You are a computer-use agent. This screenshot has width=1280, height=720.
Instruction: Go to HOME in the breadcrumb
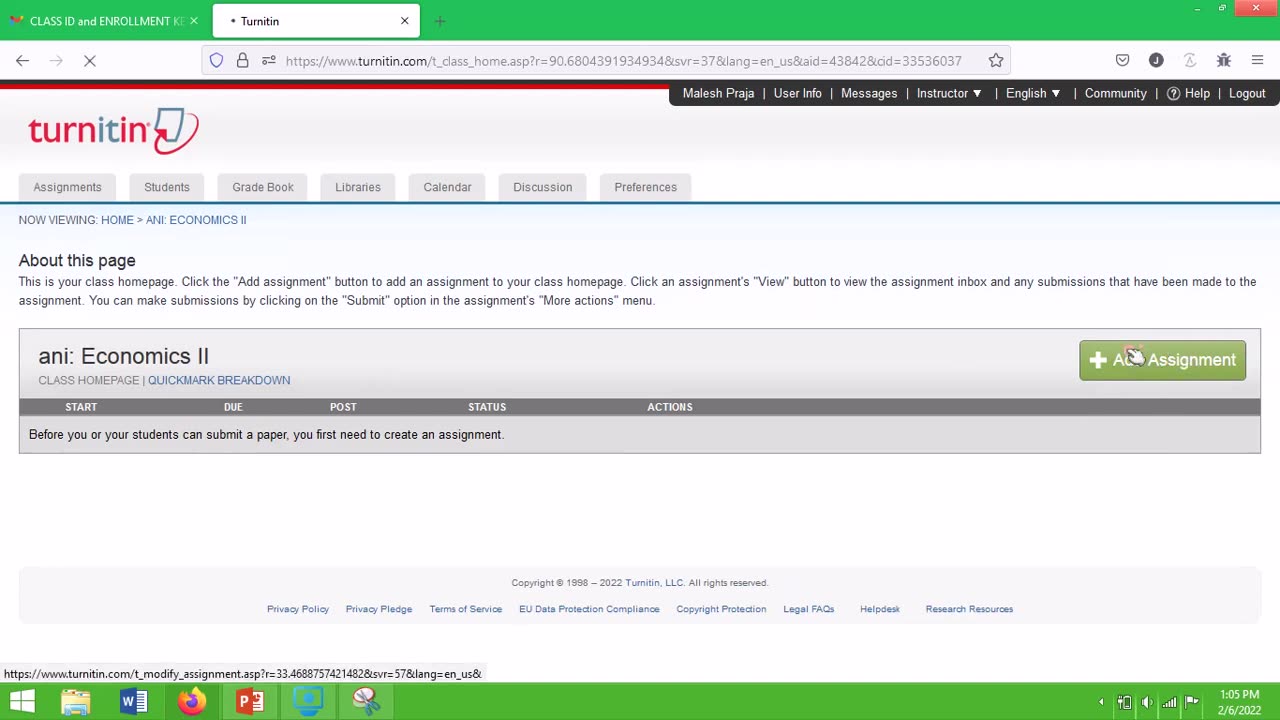[x=117, y=220]
